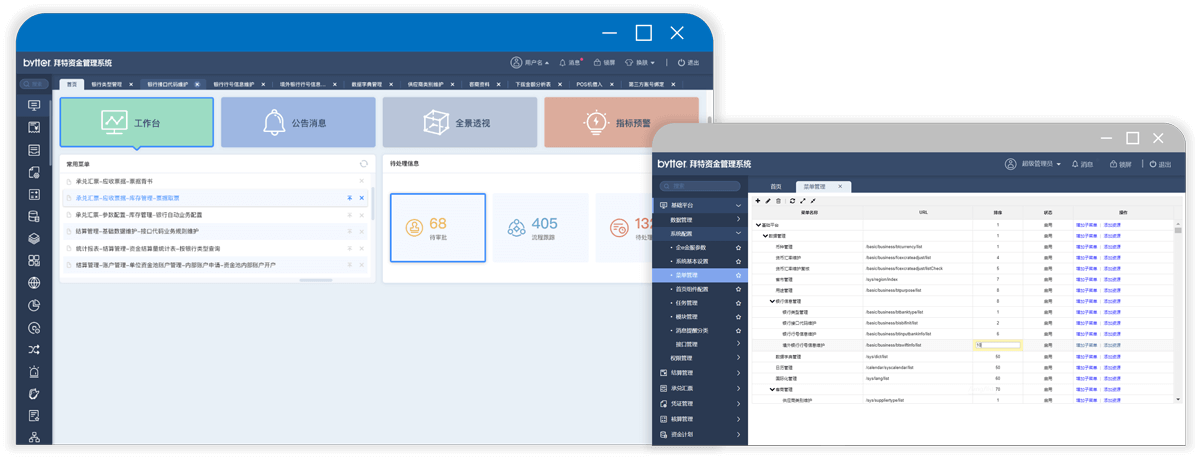
Task: Toggle the pin icon on highlighted 承兑汇票-库存管理 row
Action: pos(349,198)
